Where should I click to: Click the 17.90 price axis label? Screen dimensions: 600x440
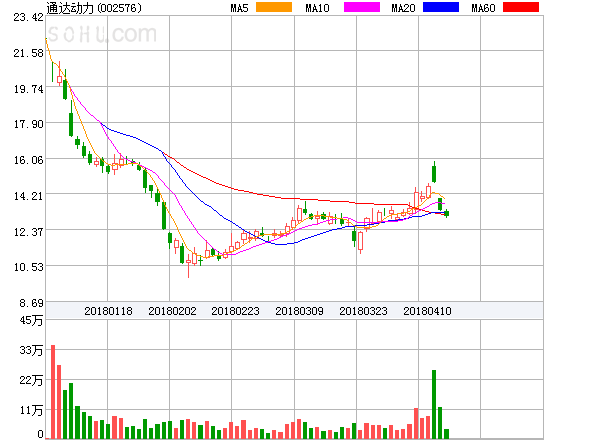click(28, 124)
